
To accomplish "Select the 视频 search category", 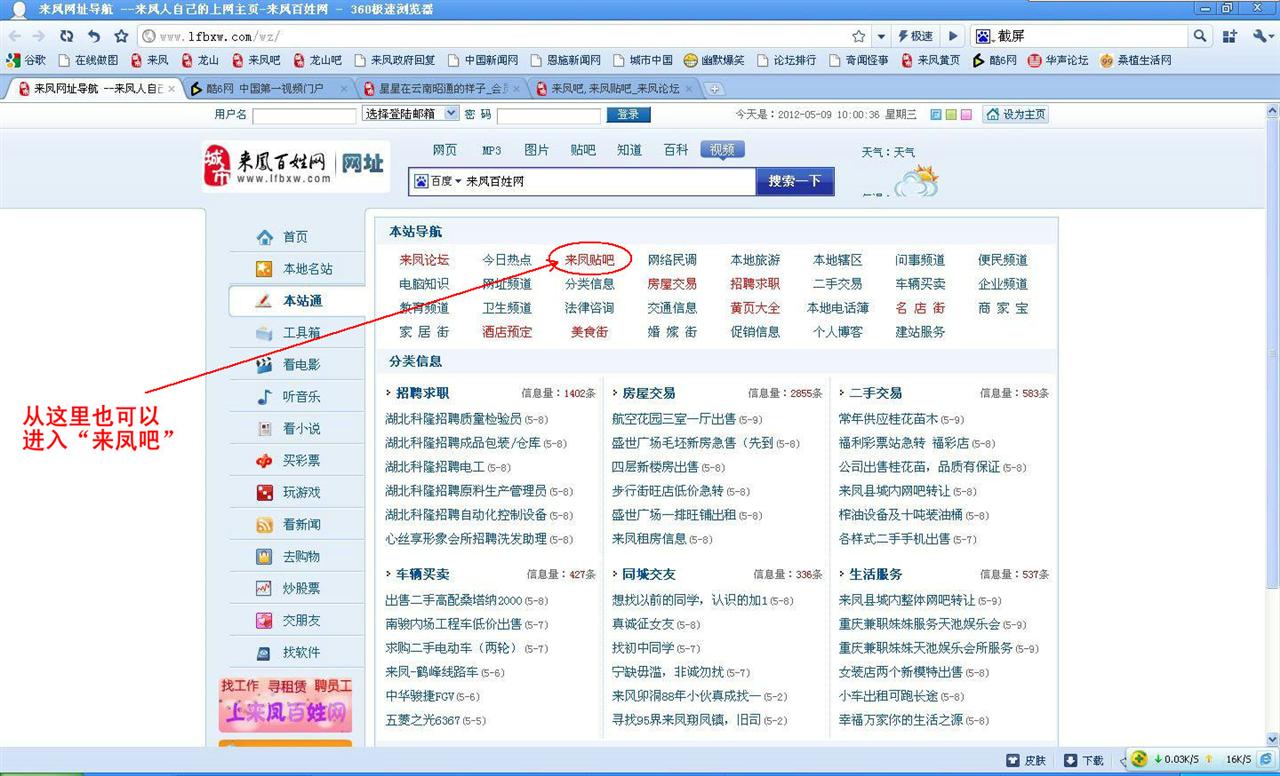I will coord(722,150).
